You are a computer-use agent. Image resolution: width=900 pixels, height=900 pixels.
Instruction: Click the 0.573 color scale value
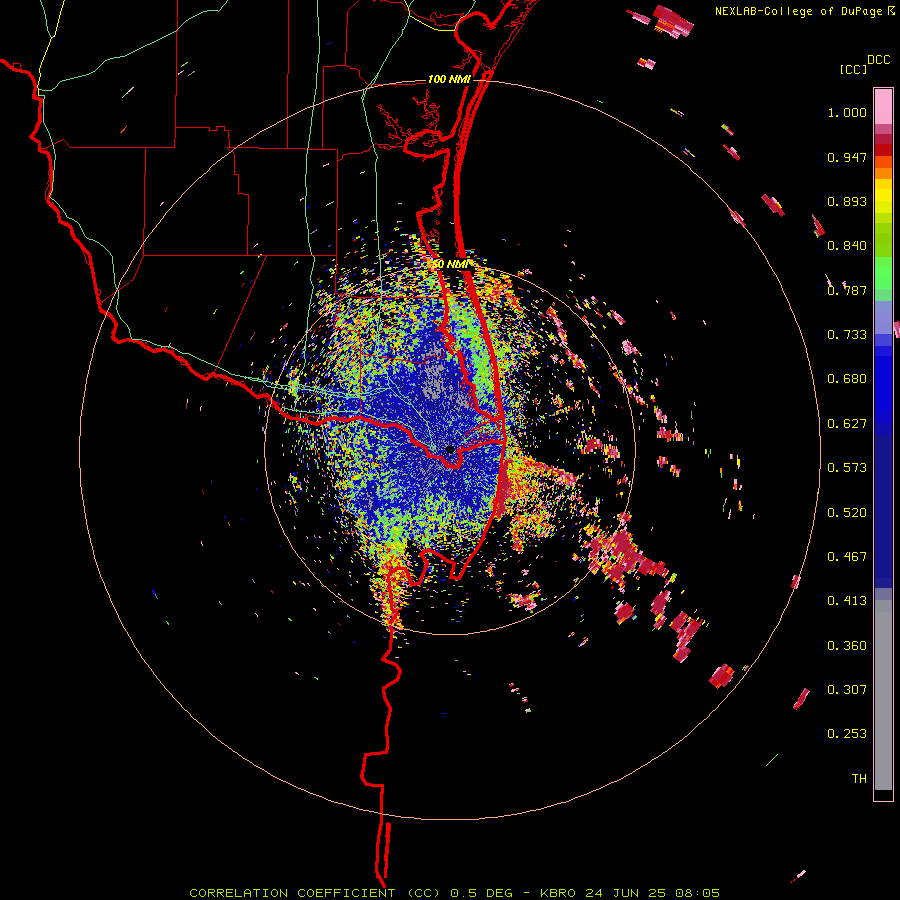tap(847, 468)
